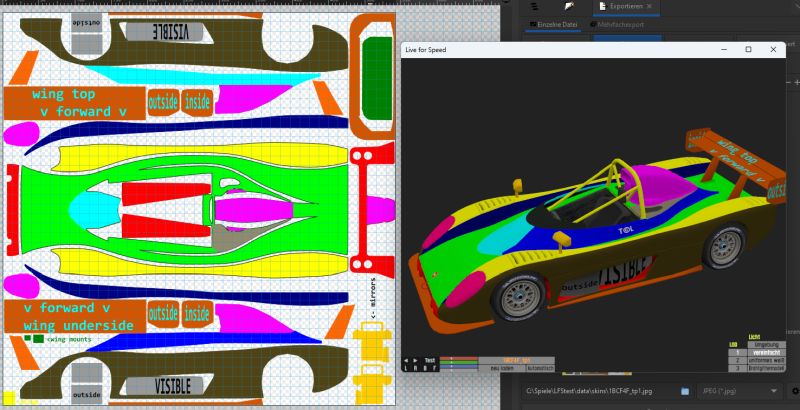The image size is (800, 410).
Task: Toggle the Automatisch reload button
Action: pos(540,368)
